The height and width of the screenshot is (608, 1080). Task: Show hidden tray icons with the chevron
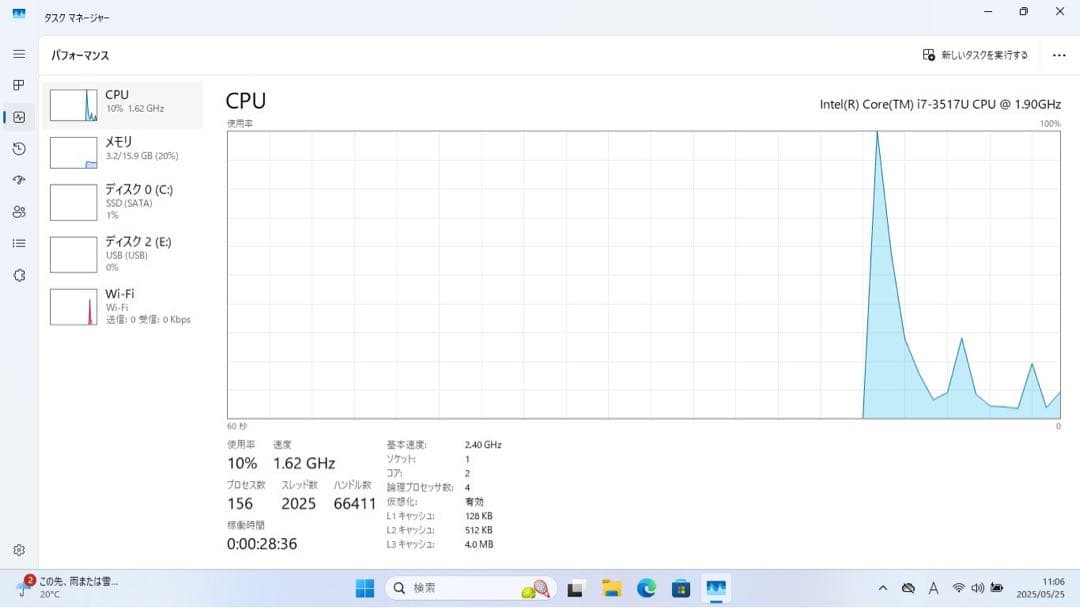884,588
